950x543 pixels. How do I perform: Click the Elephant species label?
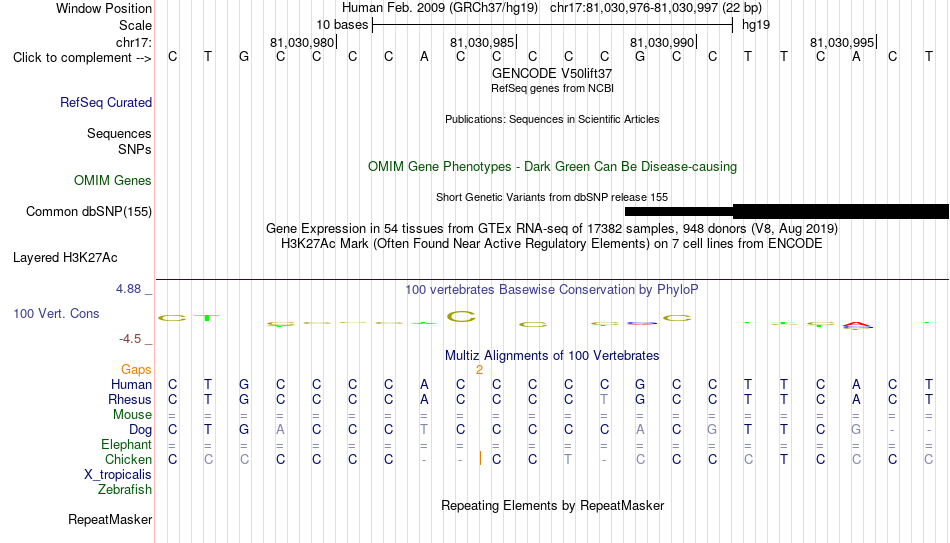coord(127,445)
